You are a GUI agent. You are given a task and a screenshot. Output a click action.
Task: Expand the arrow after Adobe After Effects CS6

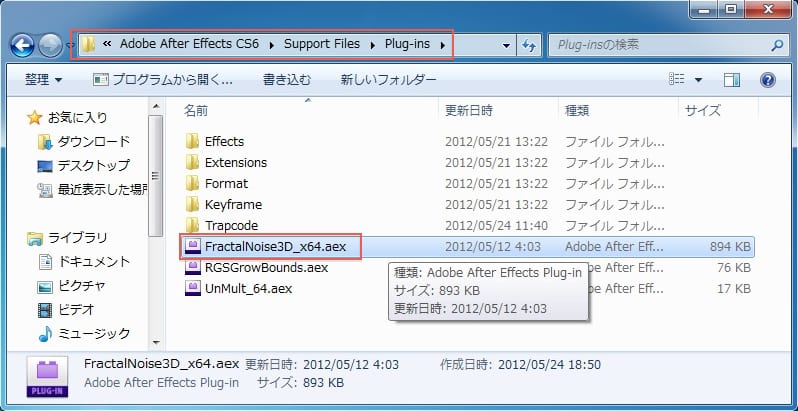pos(271,45)
